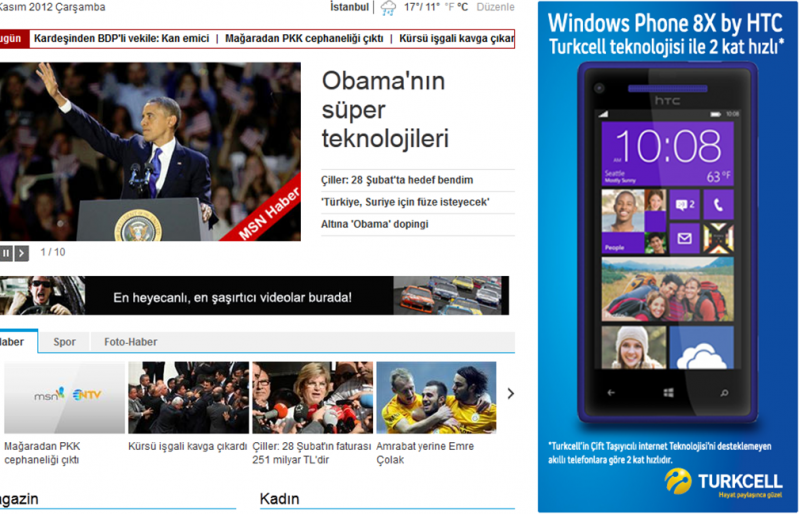Read 'Türkiye, Suriye için füze isteyecek'
Viewport: 800px width, 514px height.
click(x=405, y=202)
